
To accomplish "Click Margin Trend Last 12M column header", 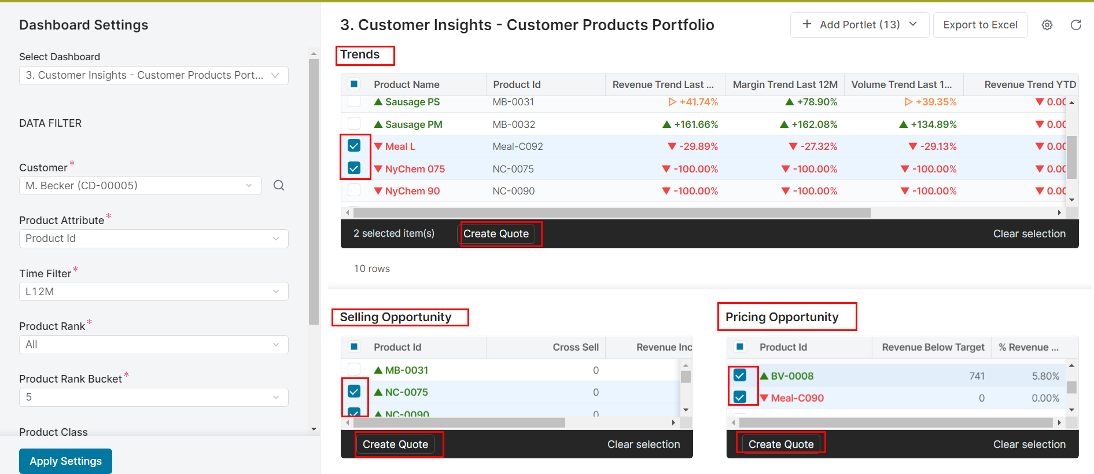I will [784, 84].
